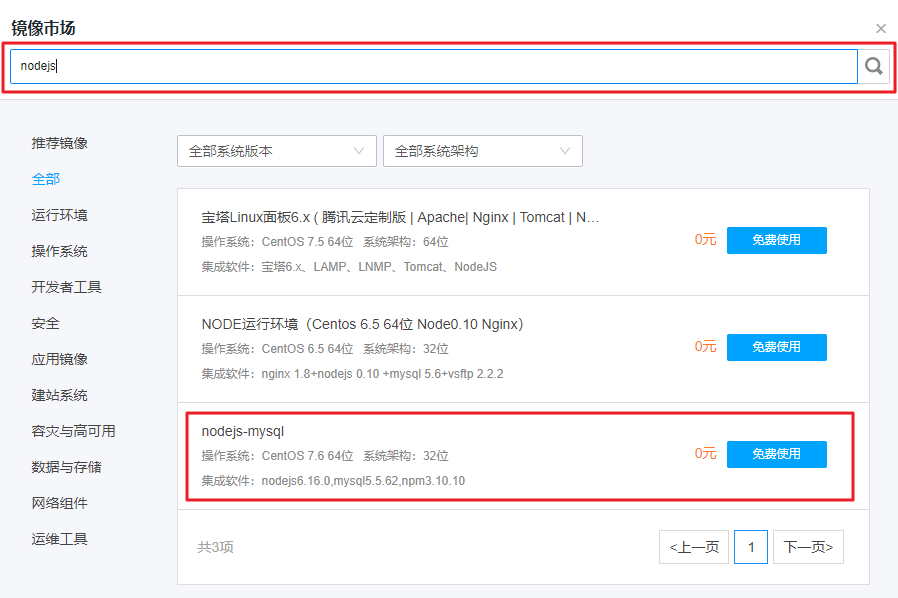Select 容灾与高可用 category
Screen dimensions: 898x598
(73, 431)
